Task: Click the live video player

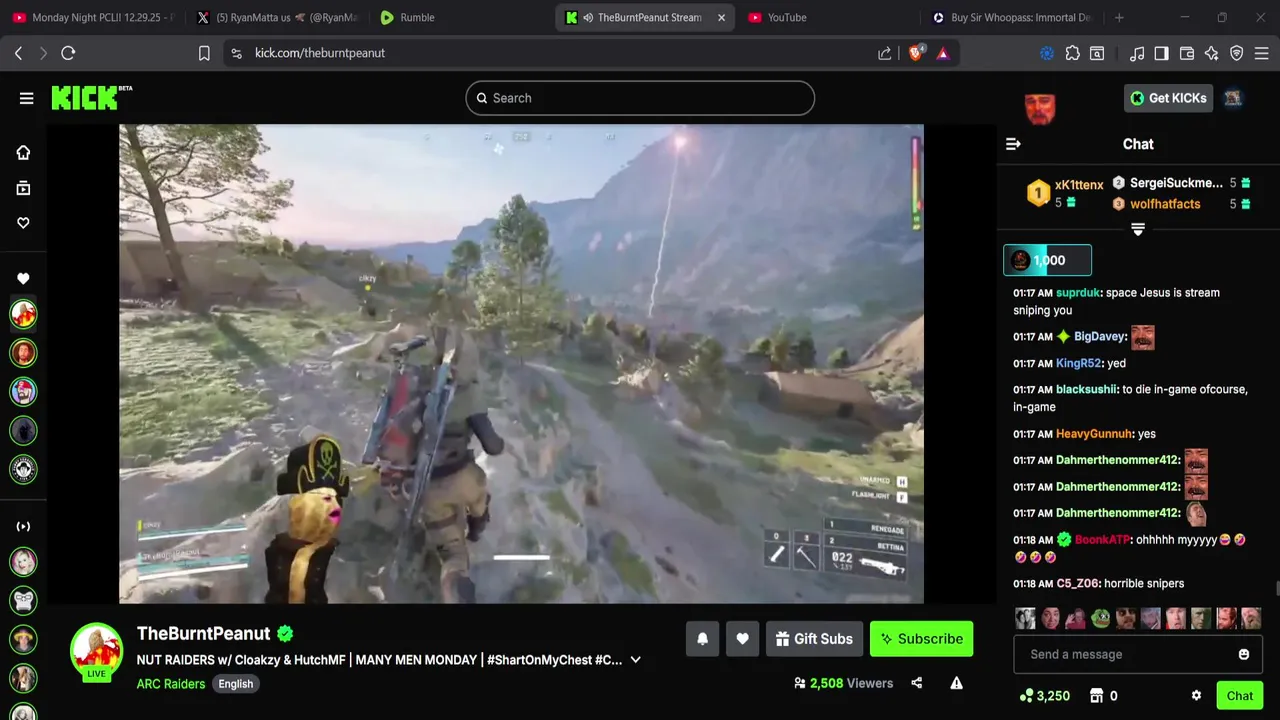Action: 521,364
